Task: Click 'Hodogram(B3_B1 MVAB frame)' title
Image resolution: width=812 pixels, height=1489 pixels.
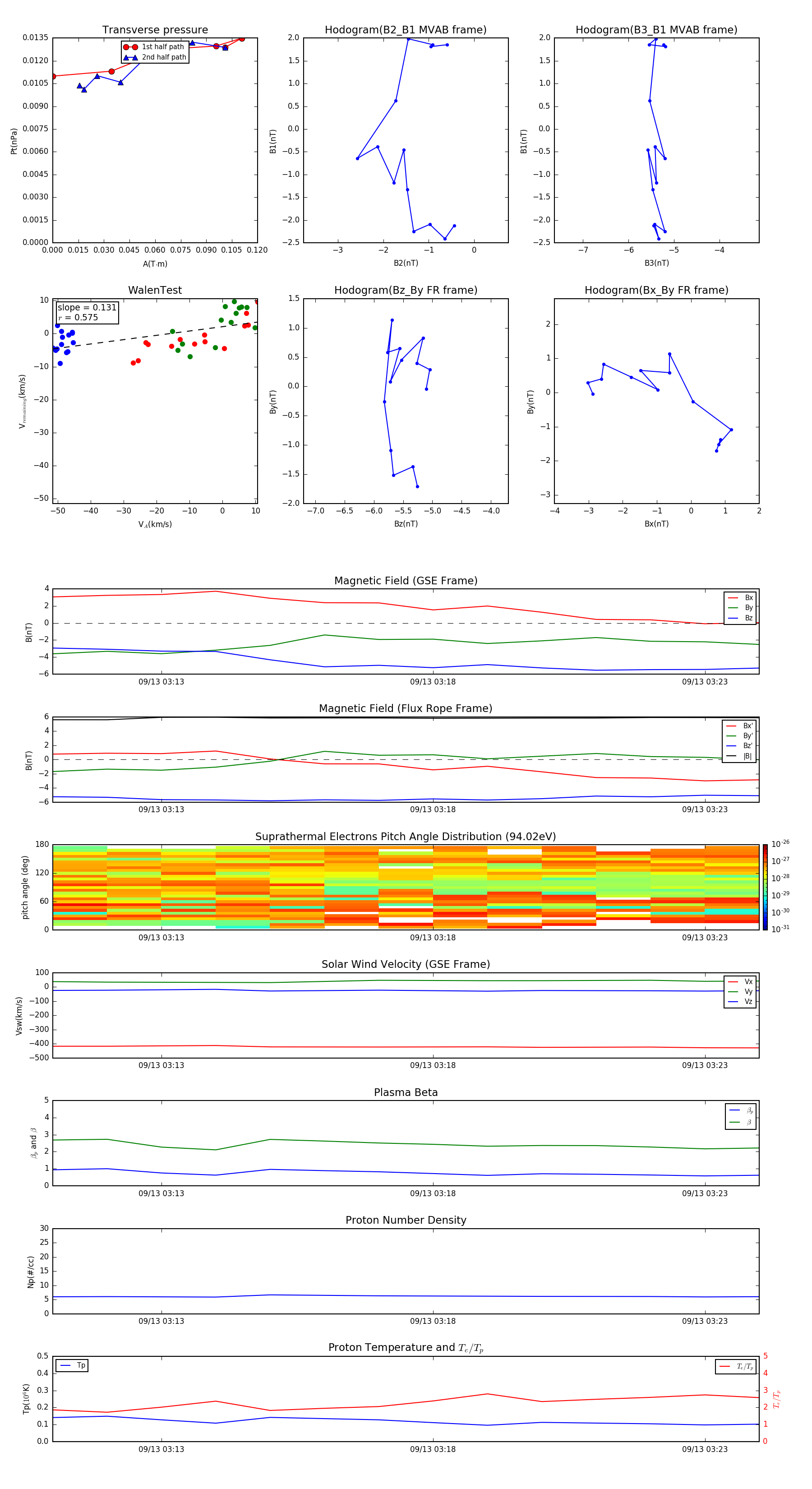Action: (x=656, y=30)
